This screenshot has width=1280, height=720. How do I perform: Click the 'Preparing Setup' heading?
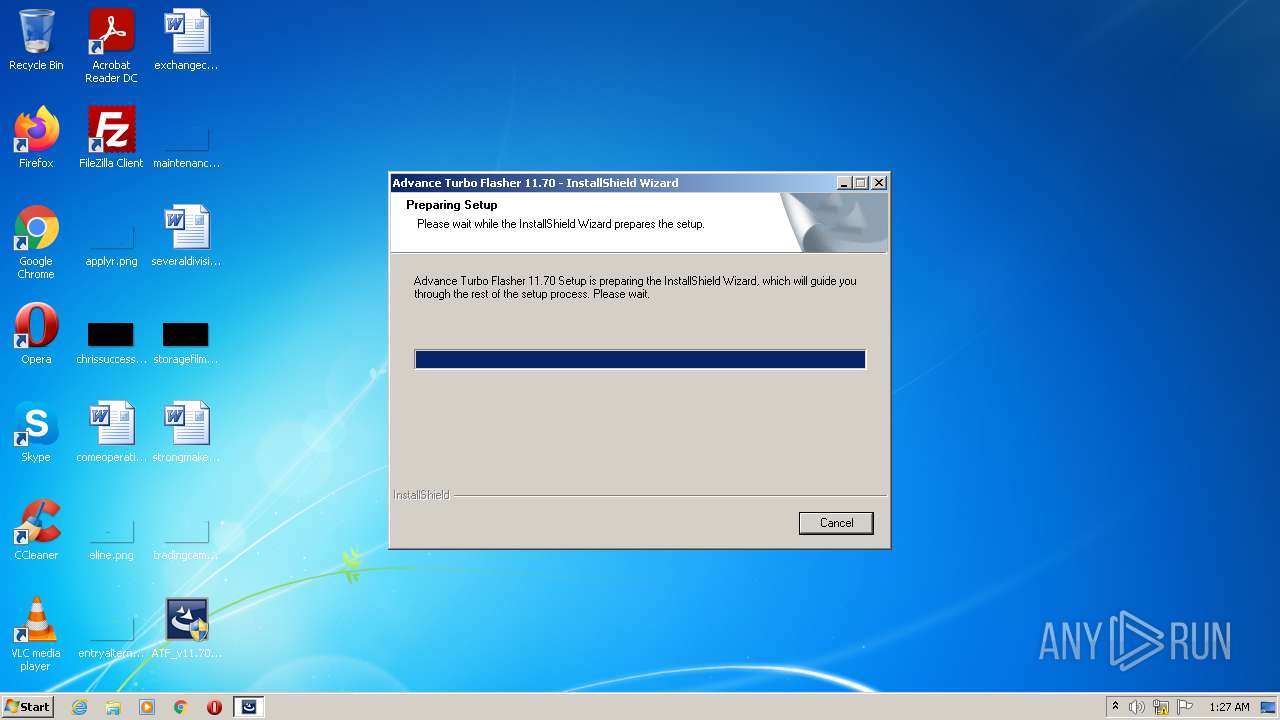click(x=451, y=205)
